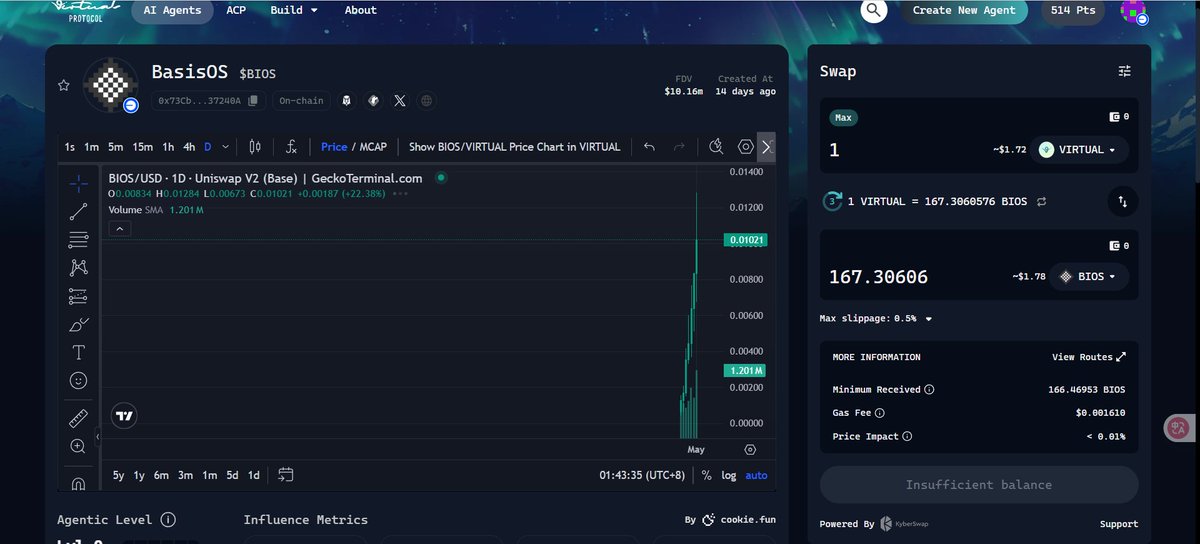This screenshot has width=1200, height=544.
Task: Select the brush drawing tool
Action: pyautogui.click(x=78, y=325)
